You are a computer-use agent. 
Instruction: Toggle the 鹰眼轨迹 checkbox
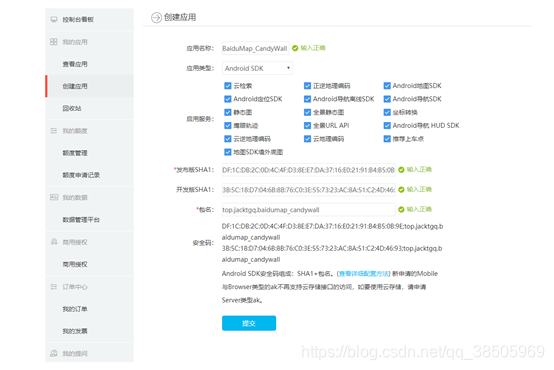228,125
